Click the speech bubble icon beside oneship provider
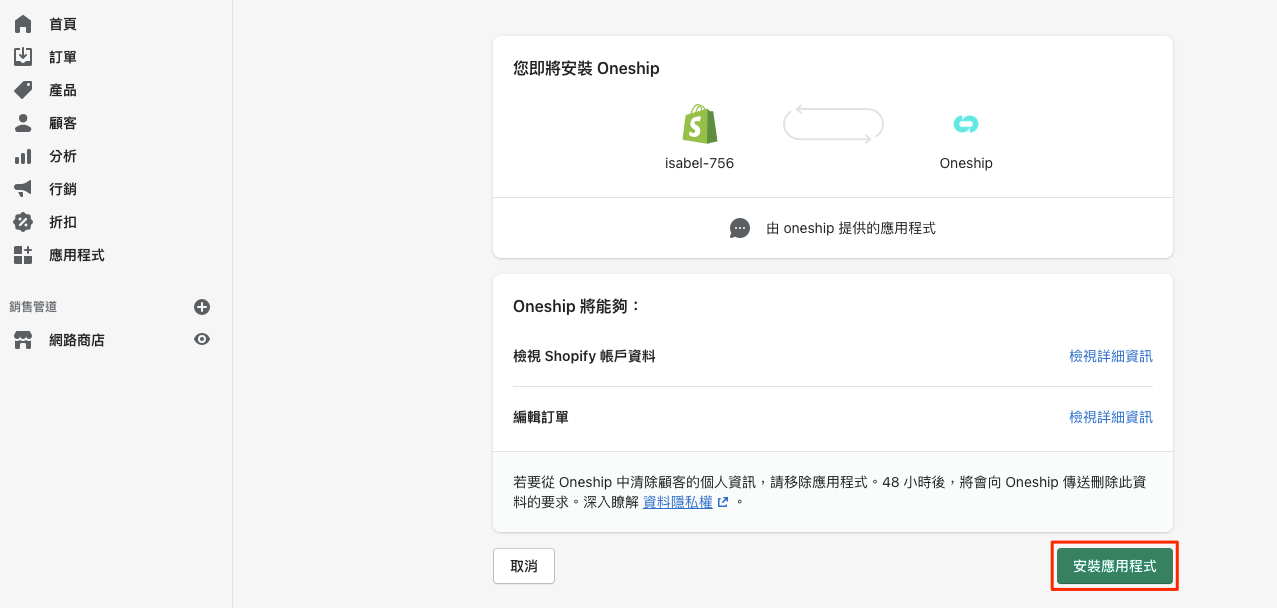 pyautogui.click(x=740, y=228)
